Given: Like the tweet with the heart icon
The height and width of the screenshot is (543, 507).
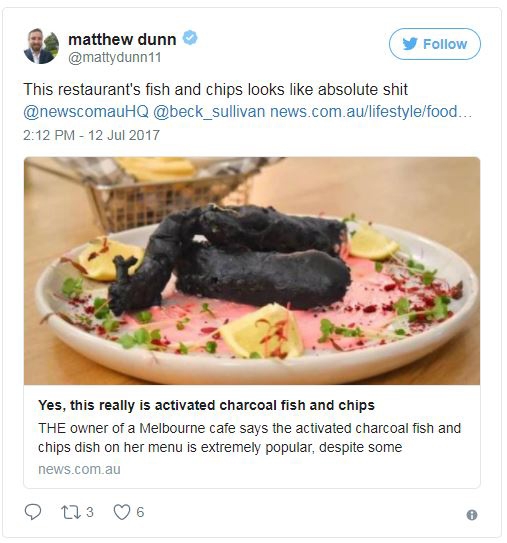Looking at the screenshot, I should 122,512.
